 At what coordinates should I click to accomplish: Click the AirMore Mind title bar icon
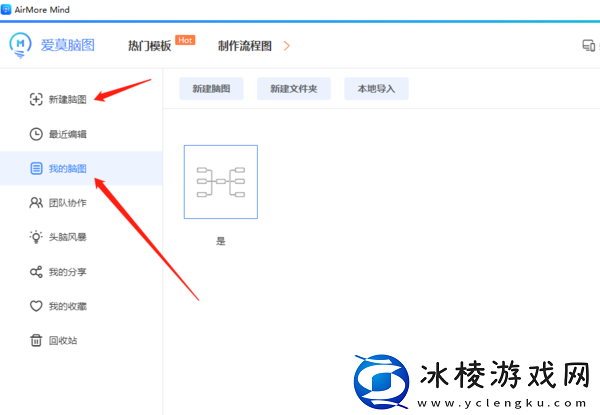coord(6,9)
